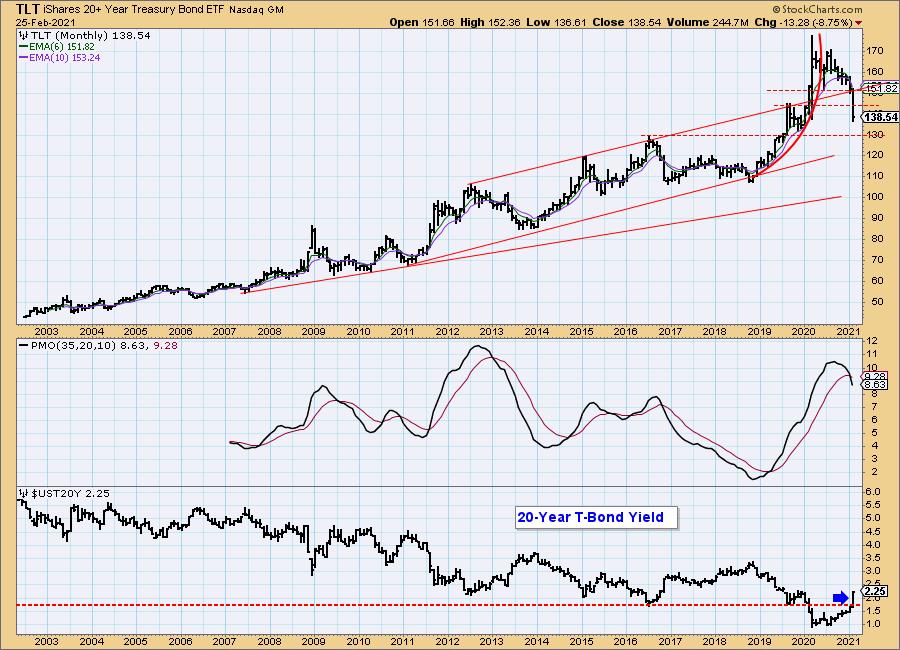Click the 1.0 label on the yield axis
The width and height of the screenshot is (900, 650).
(x=872, y=624)
